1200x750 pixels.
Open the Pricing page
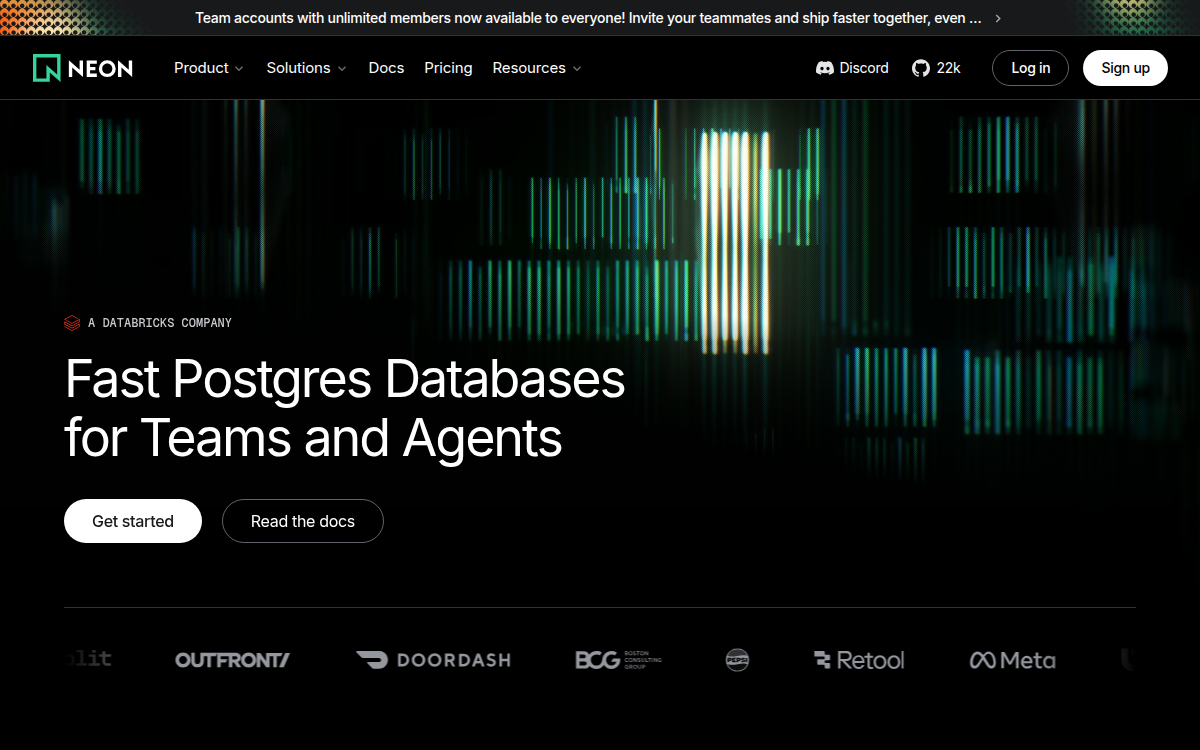click(448, 68)
